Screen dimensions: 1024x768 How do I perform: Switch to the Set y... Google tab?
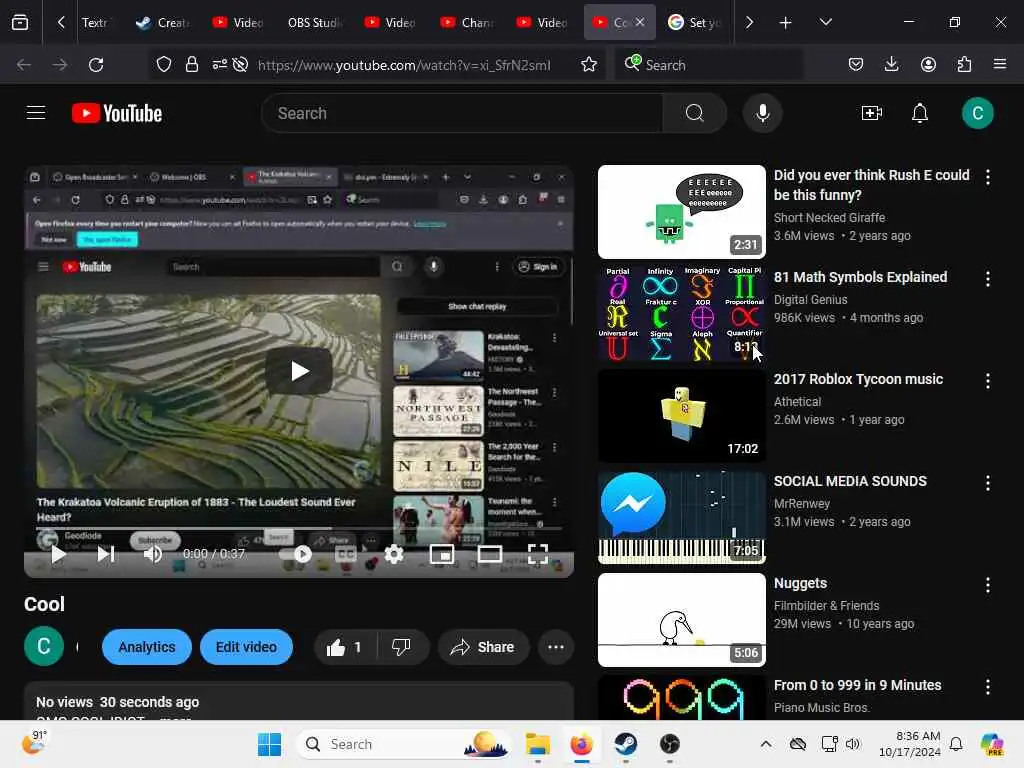[x=695, y=22]
